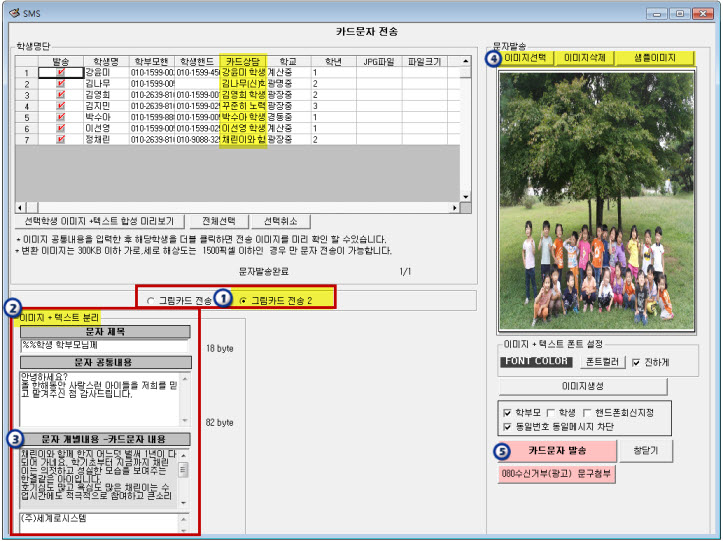Click the SMS app icon in title bar
This screenshot has width=723, height=541.
(15, 12)
